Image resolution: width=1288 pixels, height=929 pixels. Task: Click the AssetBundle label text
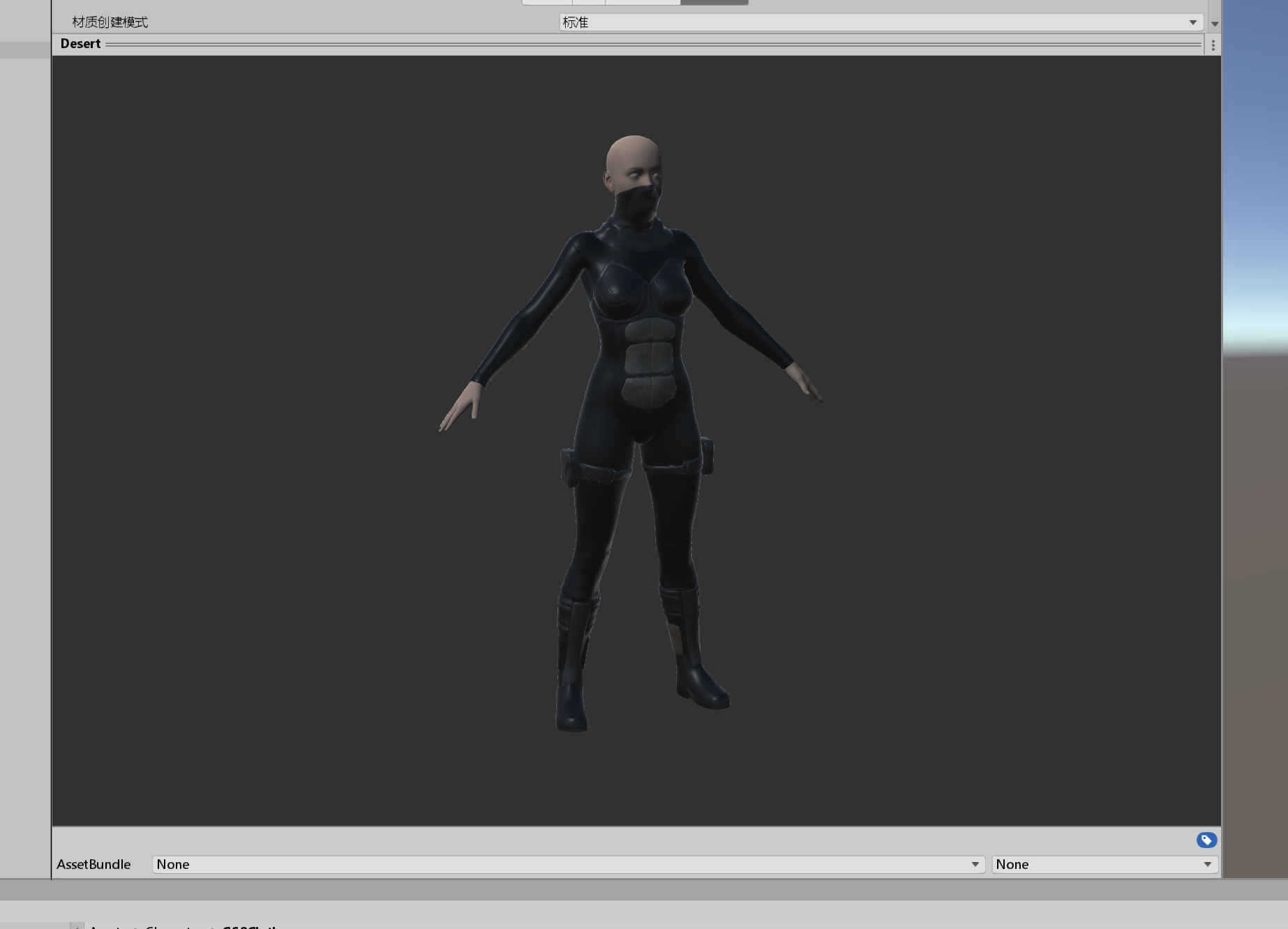(x=93, y=864)
